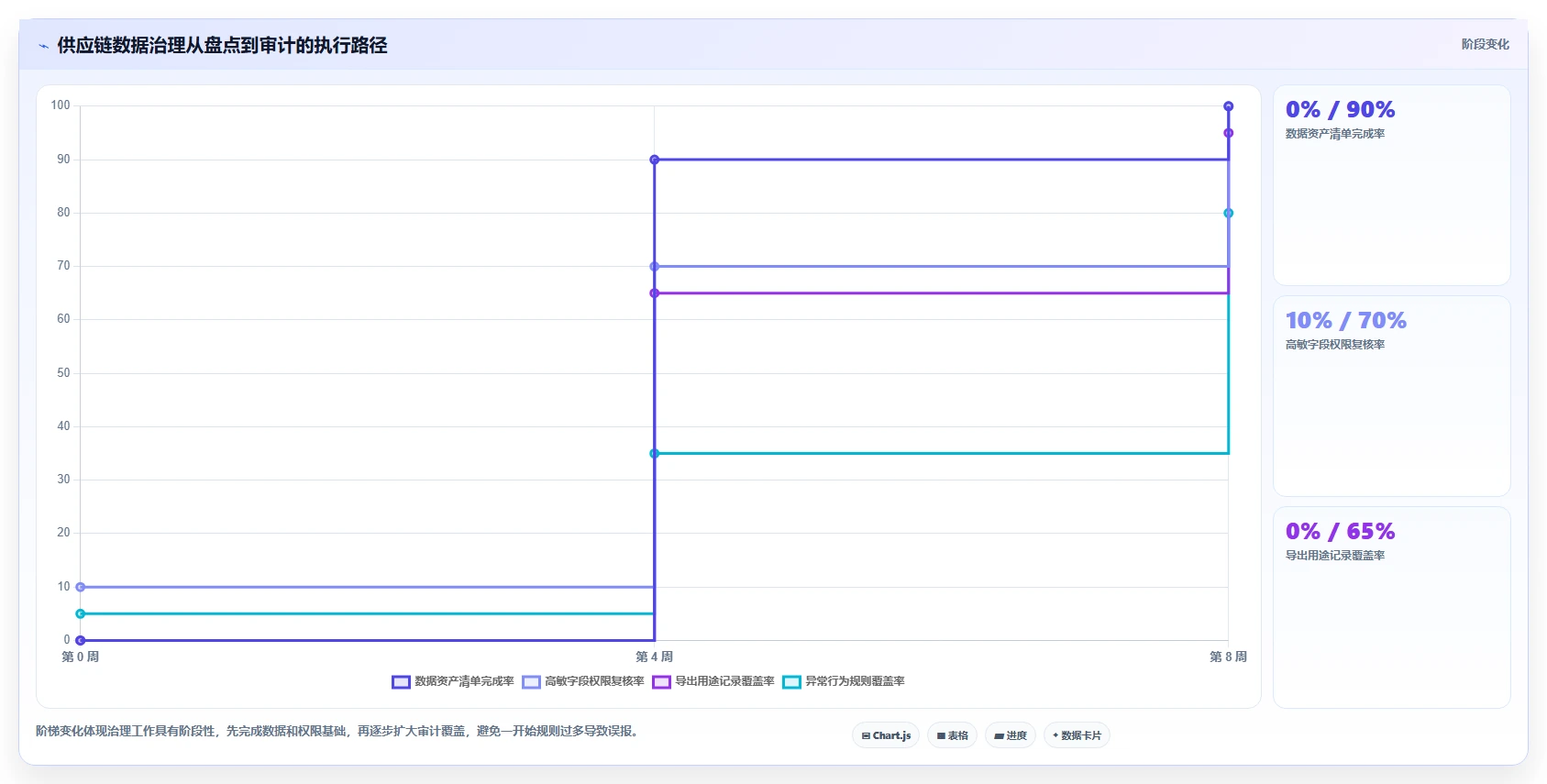Click the week 8 purple data point at 95

click(1229, 133)
